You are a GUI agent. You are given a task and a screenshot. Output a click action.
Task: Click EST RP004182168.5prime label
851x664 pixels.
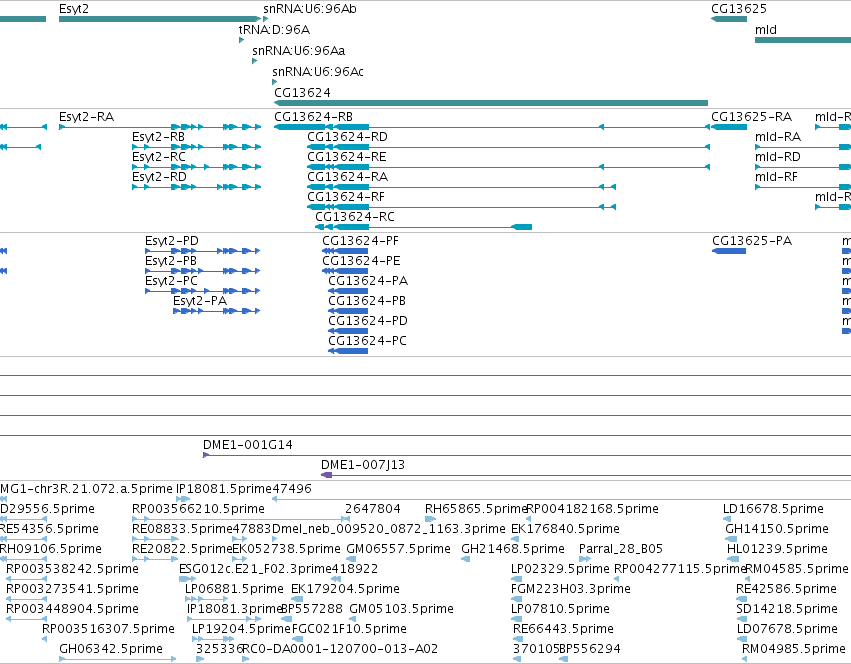(x=593, y=509)
